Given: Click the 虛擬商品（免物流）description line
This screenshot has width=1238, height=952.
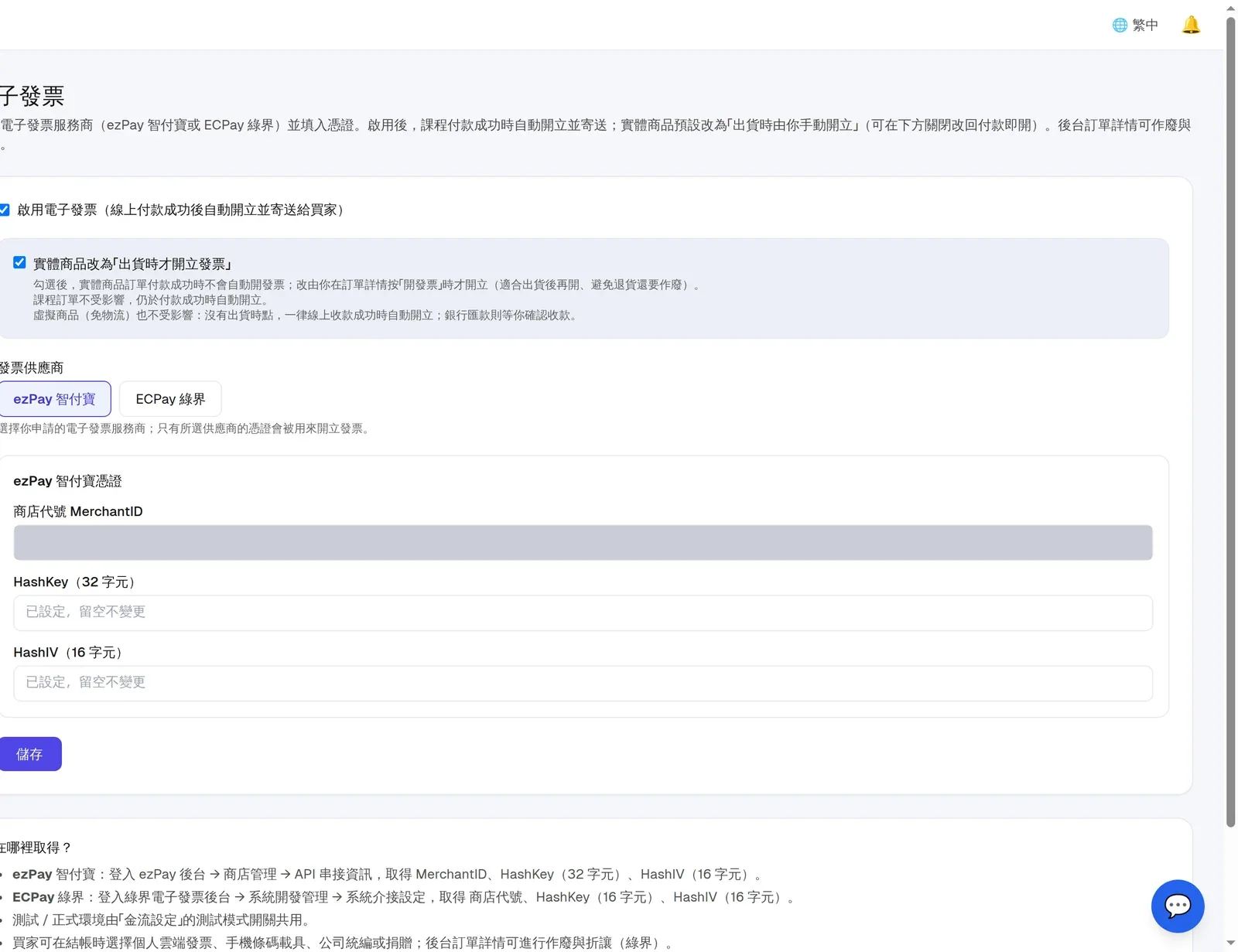Looking at the screenshot, I should (306, 316).
